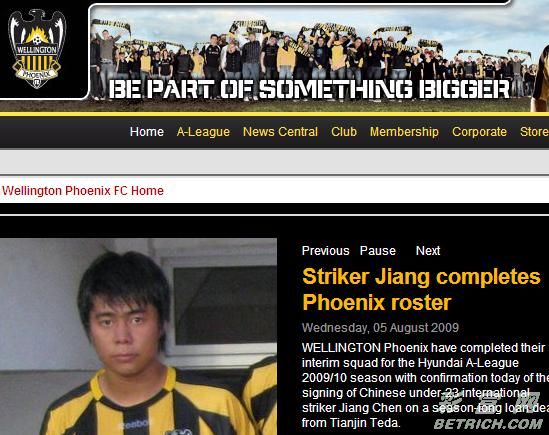This screenshot has width=549, height=435.
Task: Click the Jiang Chen player photo
Action: point(138,337)
